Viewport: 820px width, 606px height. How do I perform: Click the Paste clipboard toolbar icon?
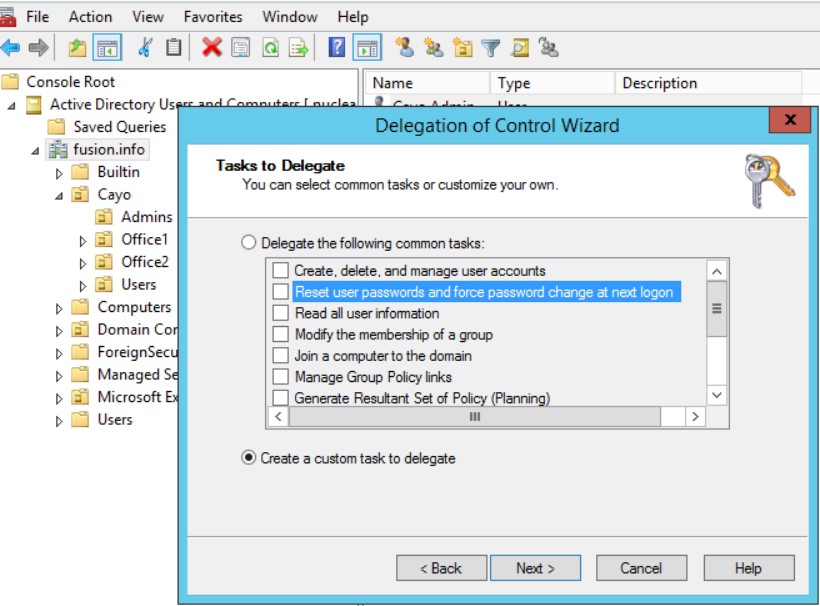174,48
